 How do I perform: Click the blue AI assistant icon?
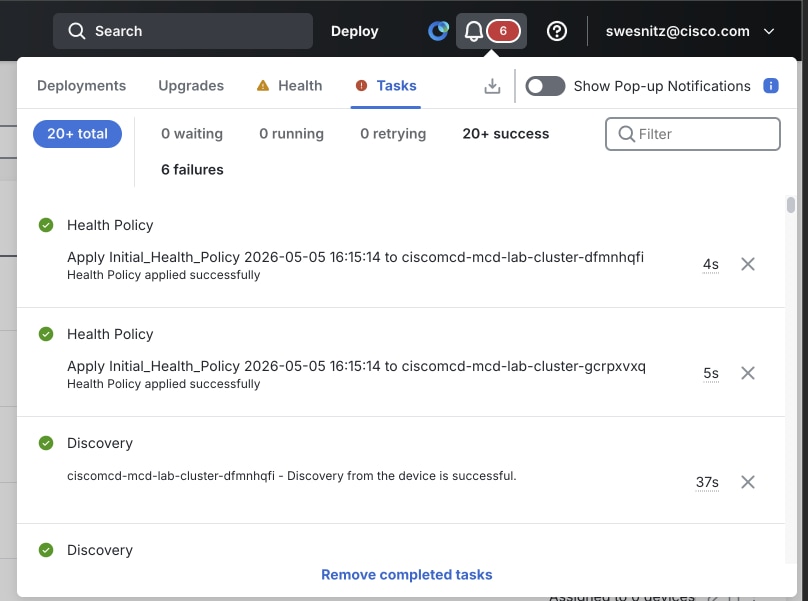(438, 31)
